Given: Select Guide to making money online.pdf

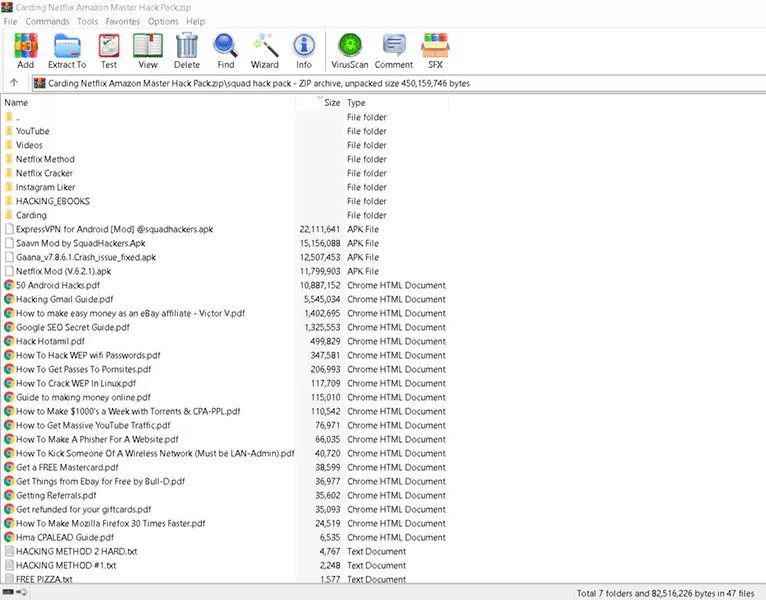Looking at the screenshot, I should [x=83, y=397].
